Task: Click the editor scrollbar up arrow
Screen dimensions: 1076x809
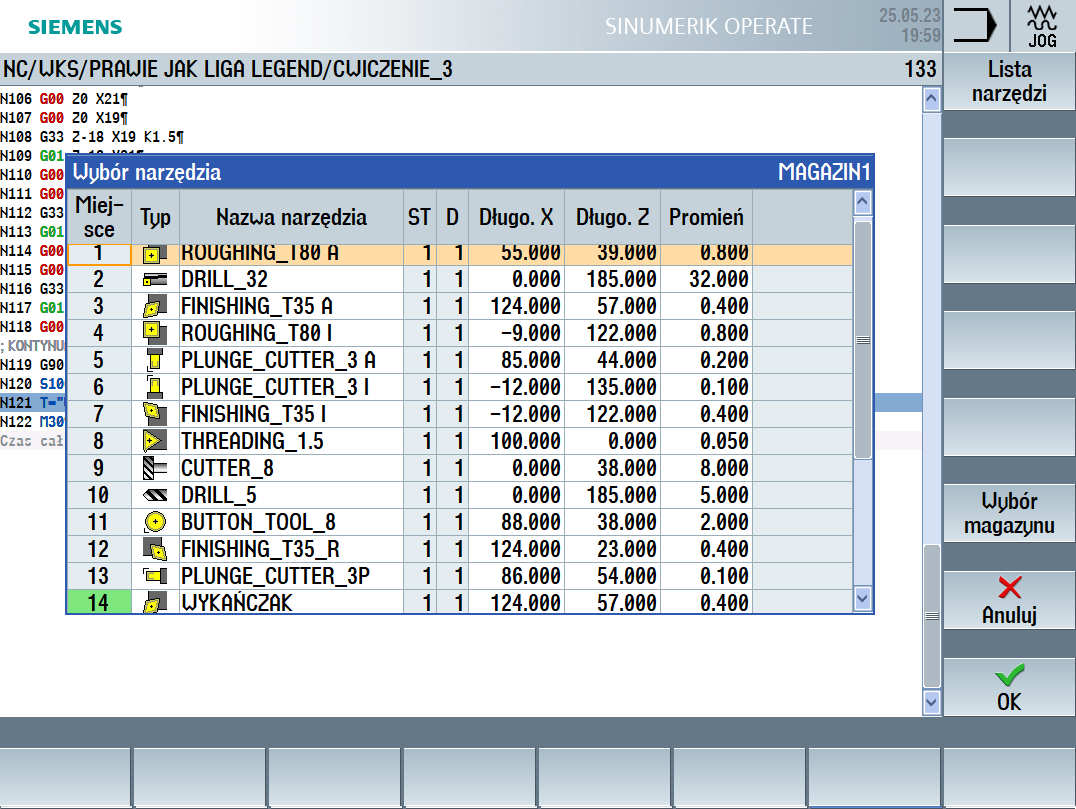Action: pos(931,100)
